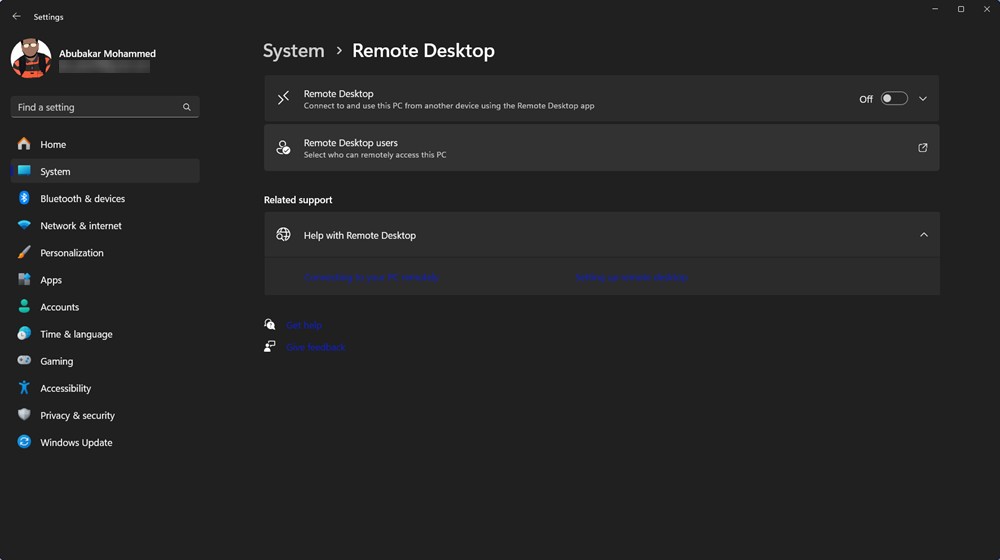Click the Bluetooth icon in sidebar
This screenshot has width=1000, height=560.
[x=24, y=198]
